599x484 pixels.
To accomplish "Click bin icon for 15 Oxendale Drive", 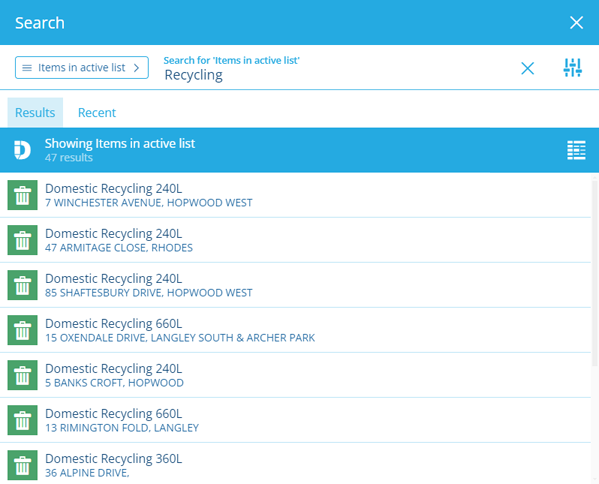I will (23, 330).
